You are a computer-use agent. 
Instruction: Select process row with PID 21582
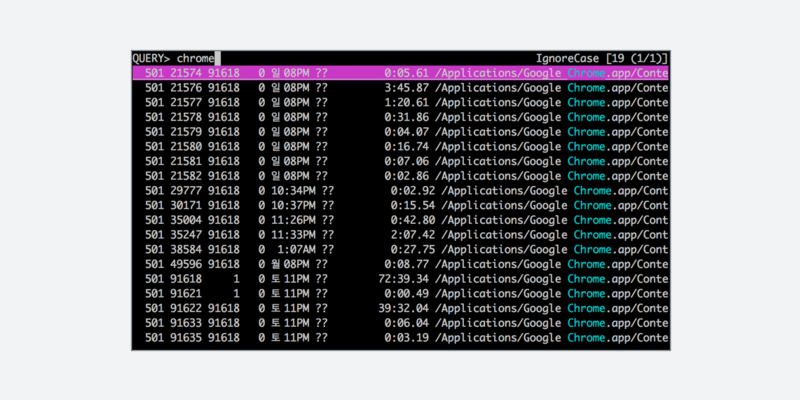click(x=401, y=177)
